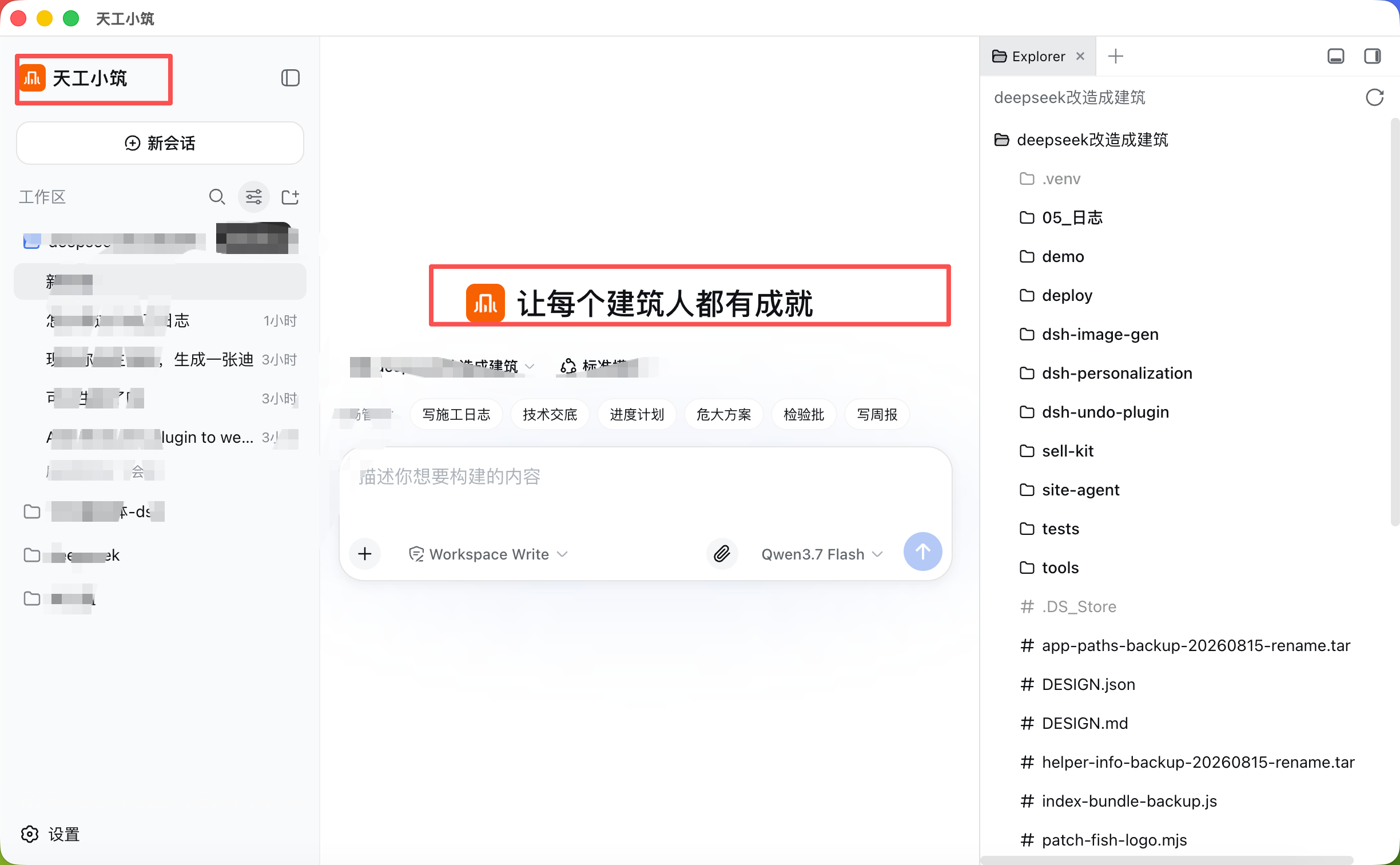
Task: Refresh the Explorer file tree
Action: [x=1375, y=97]
